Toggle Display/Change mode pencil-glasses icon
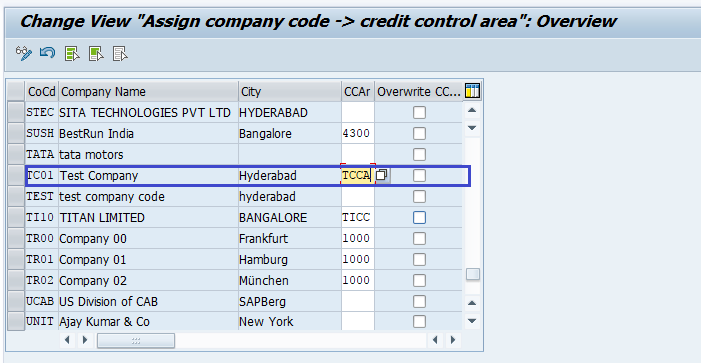Screen dimensions: 701x363 24,54
